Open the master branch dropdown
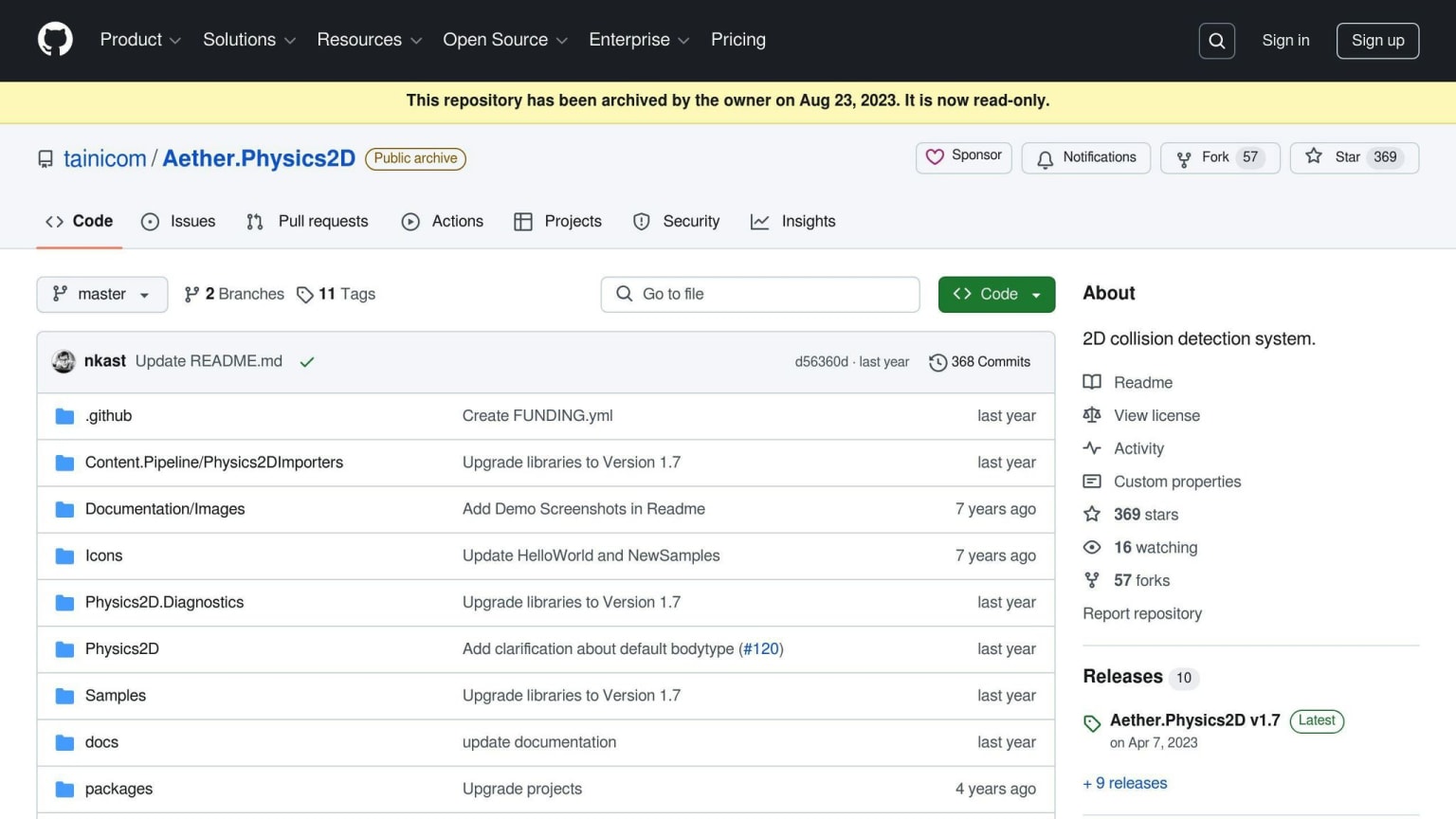Screen dimensions: 1456x819 [x=102, y=295]
